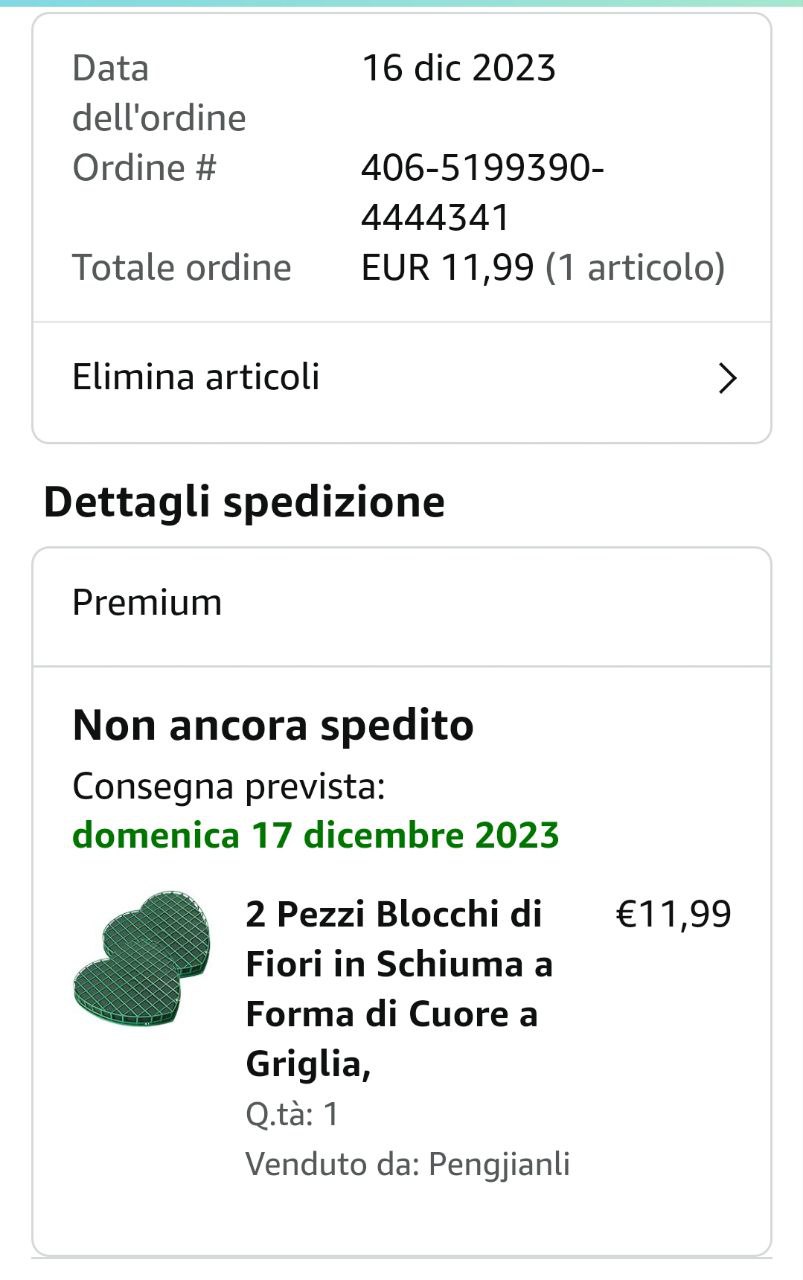
Task: Tap the (1 articolo) item count
Action: [x=635, y=267]
